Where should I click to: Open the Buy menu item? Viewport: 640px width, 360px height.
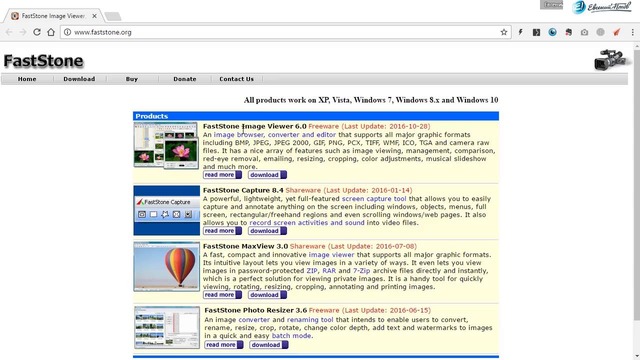click(131, 79)
